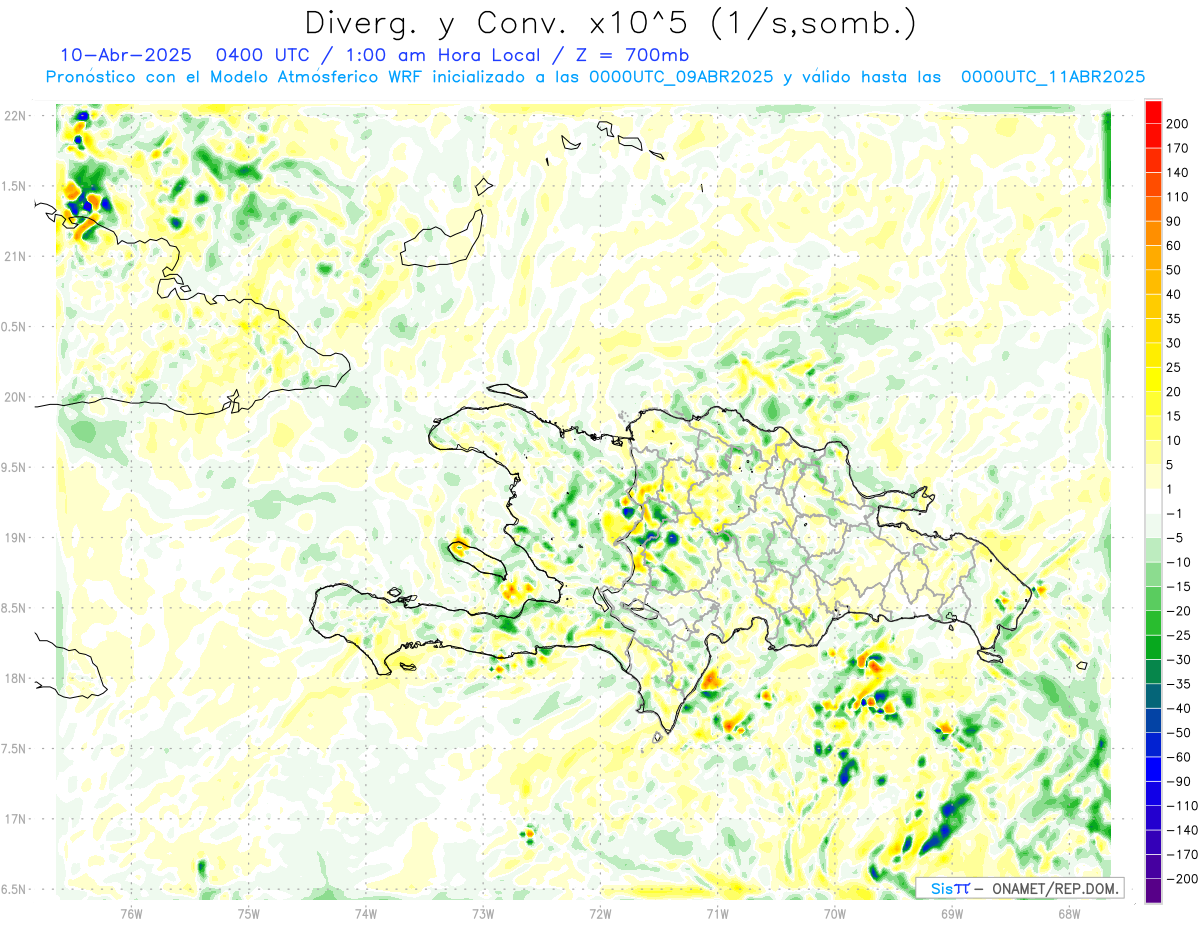1200x927 pixels.
Task: Click the '0.5N' latitude axis label
Action: click(x=15, y=327)
